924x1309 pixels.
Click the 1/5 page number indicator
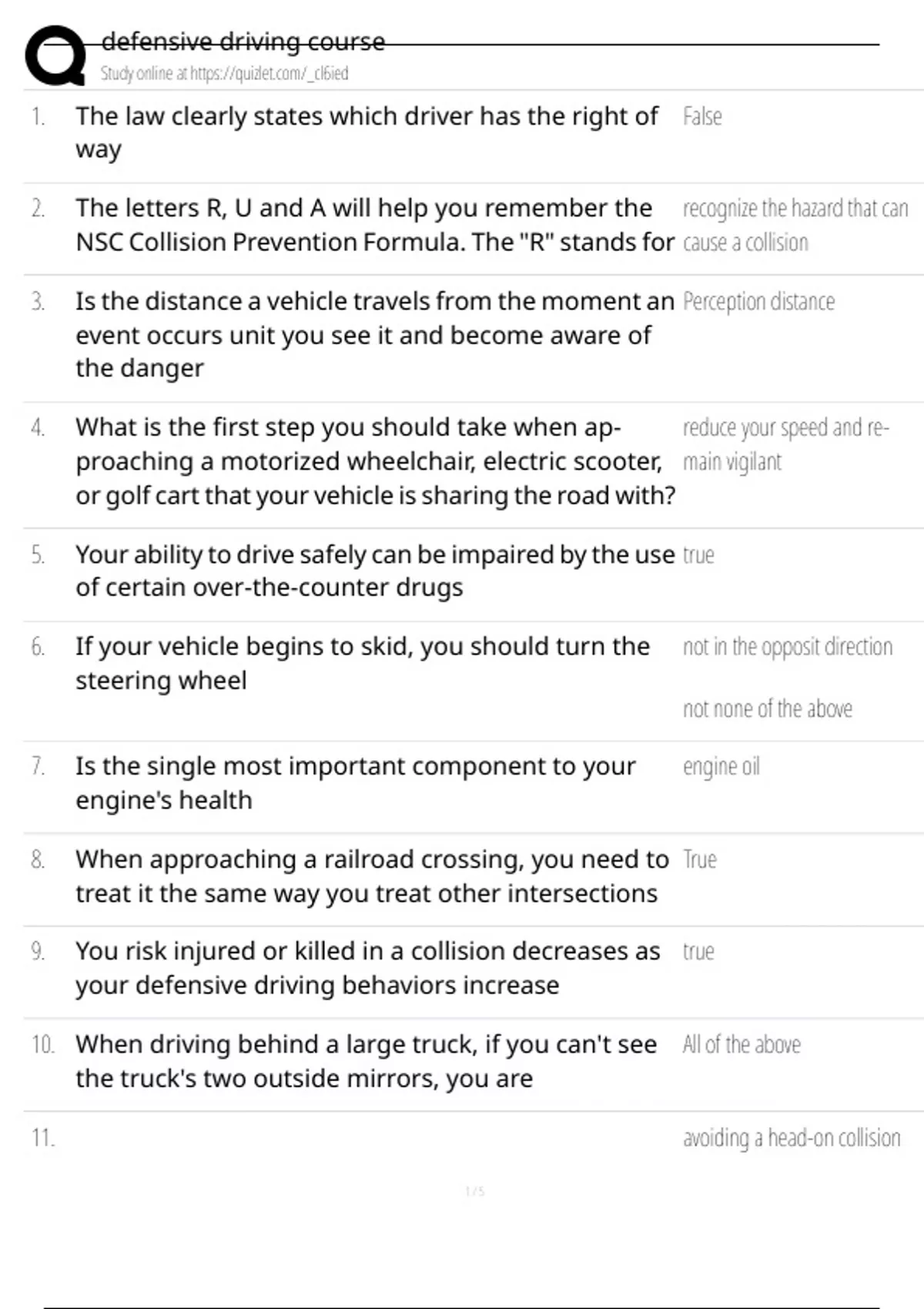point(475,1192)
